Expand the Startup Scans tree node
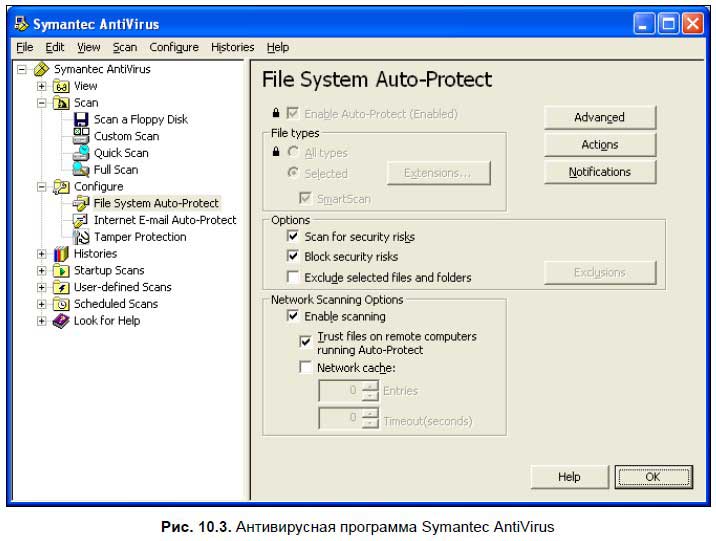This screenshot has width=716, height=541. coord(42,271)
